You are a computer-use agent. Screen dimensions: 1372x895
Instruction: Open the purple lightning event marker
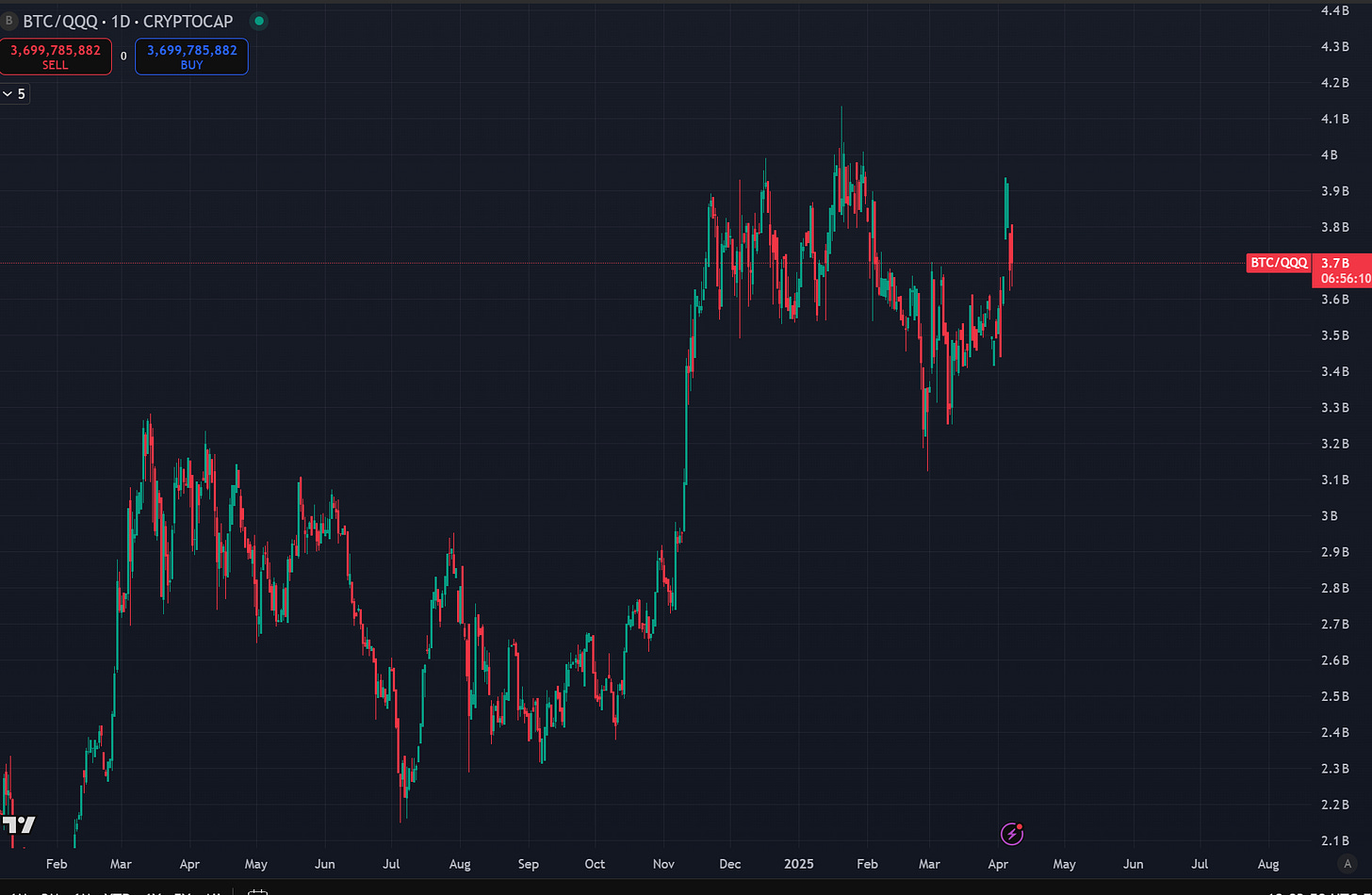[1011, 833]
